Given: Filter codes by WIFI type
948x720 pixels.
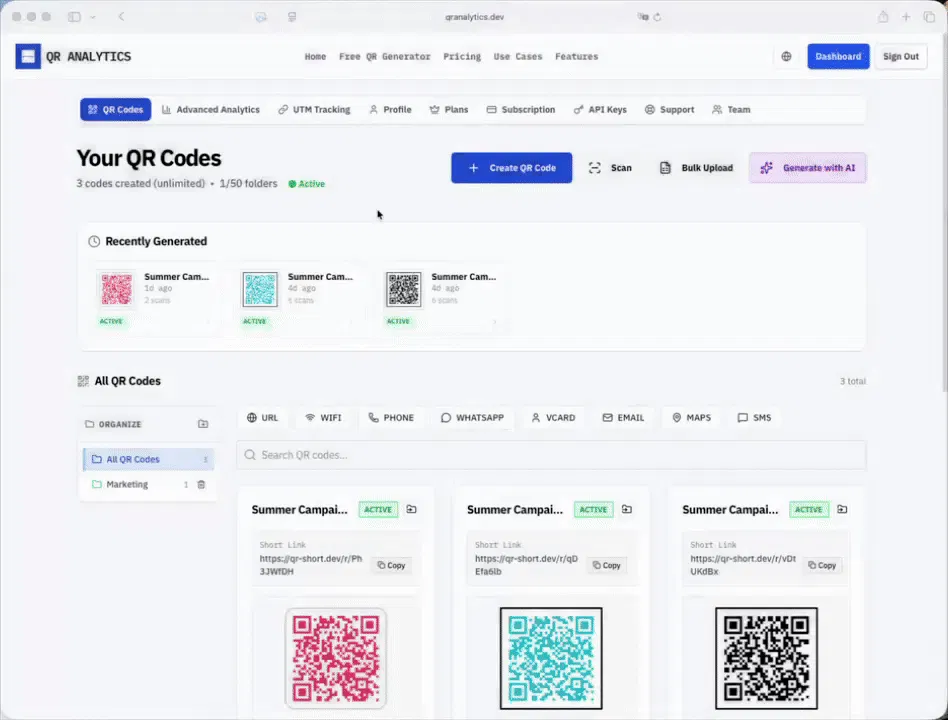Looking at the screenshot, I should [323, 417].
